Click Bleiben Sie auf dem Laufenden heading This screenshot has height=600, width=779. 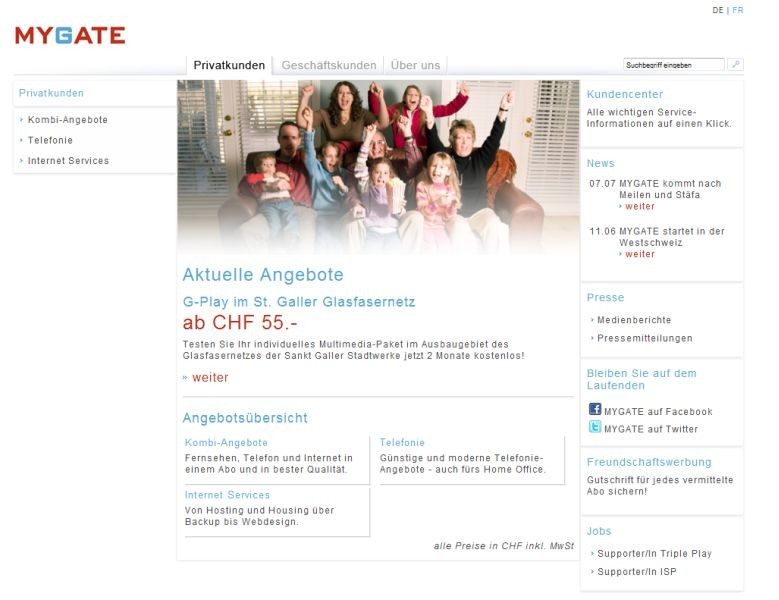641,379
